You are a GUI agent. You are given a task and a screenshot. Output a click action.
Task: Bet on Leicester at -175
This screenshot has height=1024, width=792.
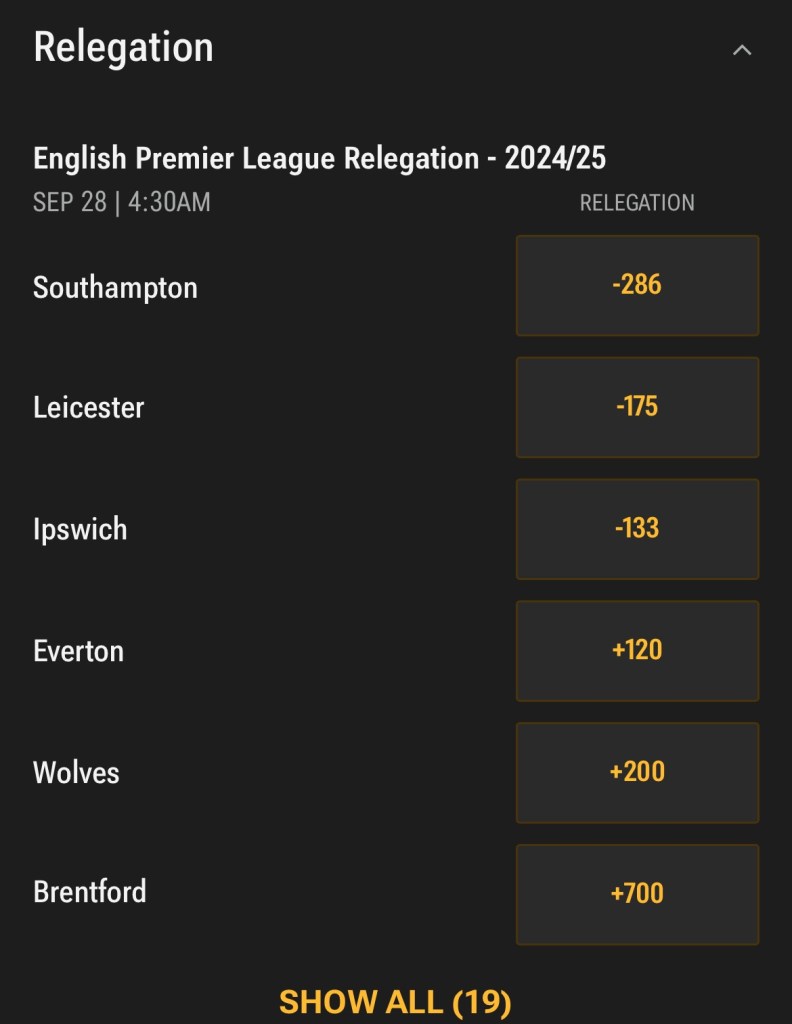[x=637, y=407]
